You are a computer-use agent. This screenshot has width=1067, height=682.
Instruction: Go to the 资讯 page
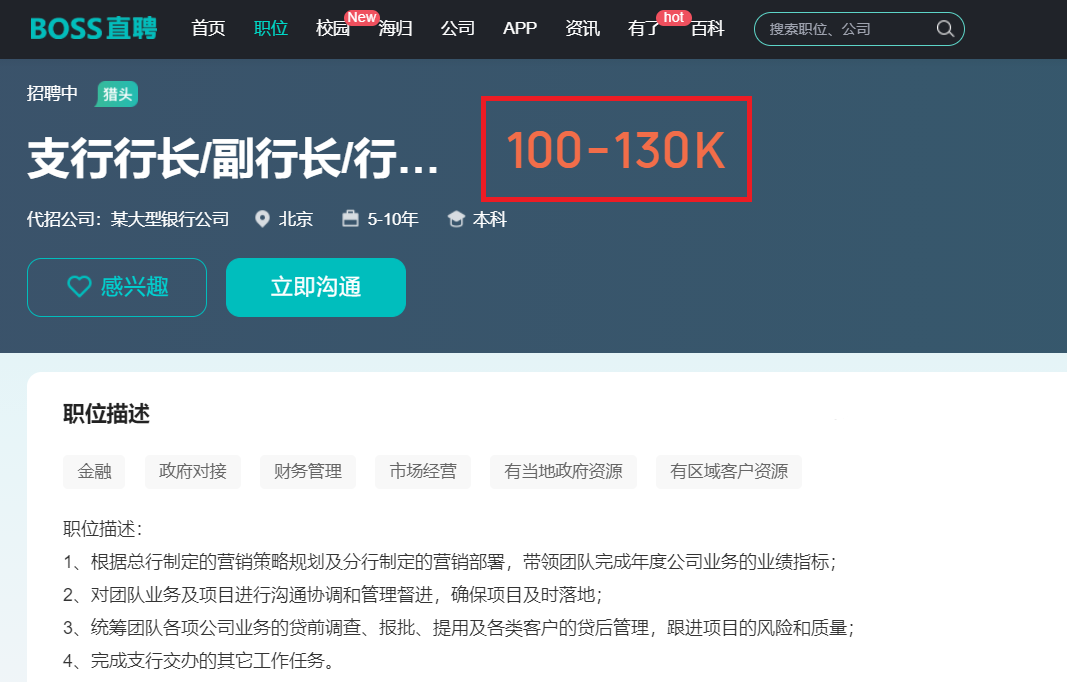tap(582, 28)
